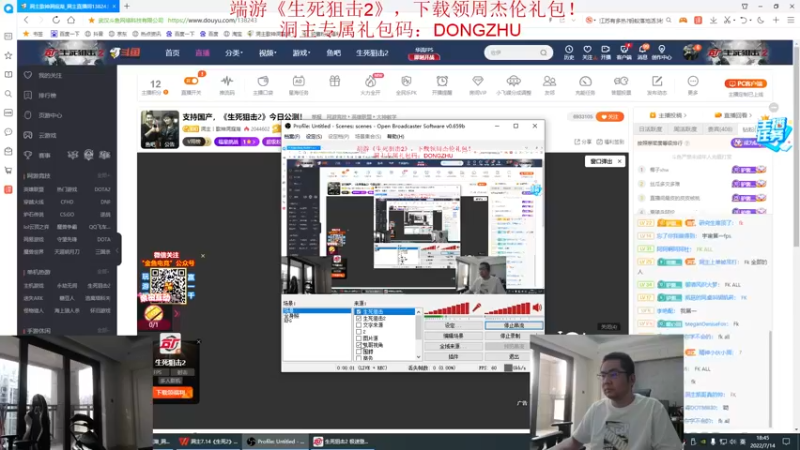
Task: Toggle the 鬼哥视角 source checkbox in OBS
Action: click(x=359, y=345)
